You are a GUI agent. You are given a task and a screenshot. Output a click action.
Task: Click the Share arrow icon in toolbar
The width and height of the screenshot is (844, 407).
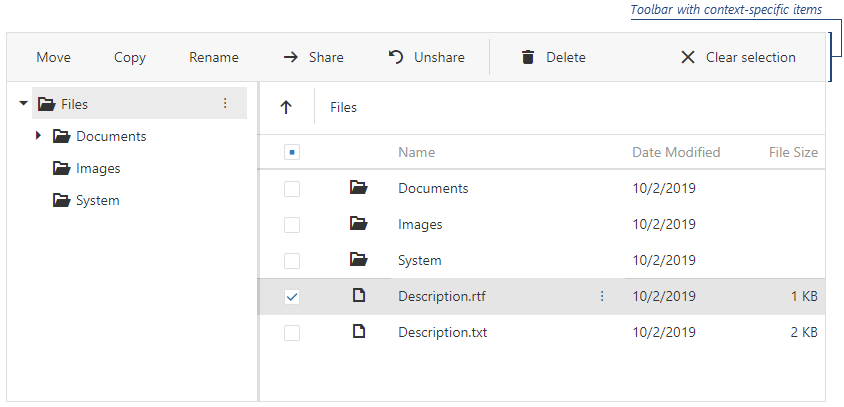[291, 58]
